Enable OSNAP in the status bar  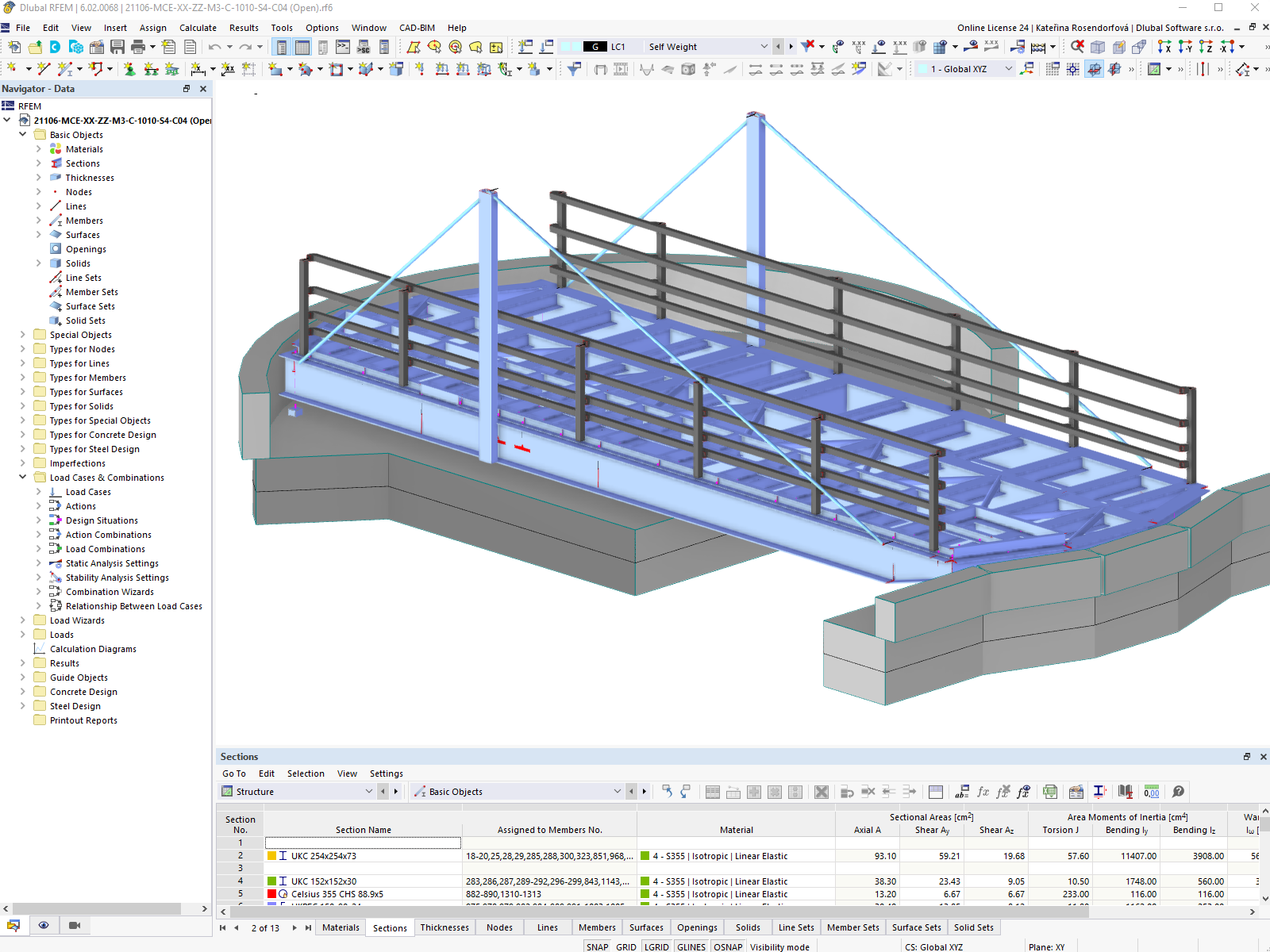click(728, 946)
